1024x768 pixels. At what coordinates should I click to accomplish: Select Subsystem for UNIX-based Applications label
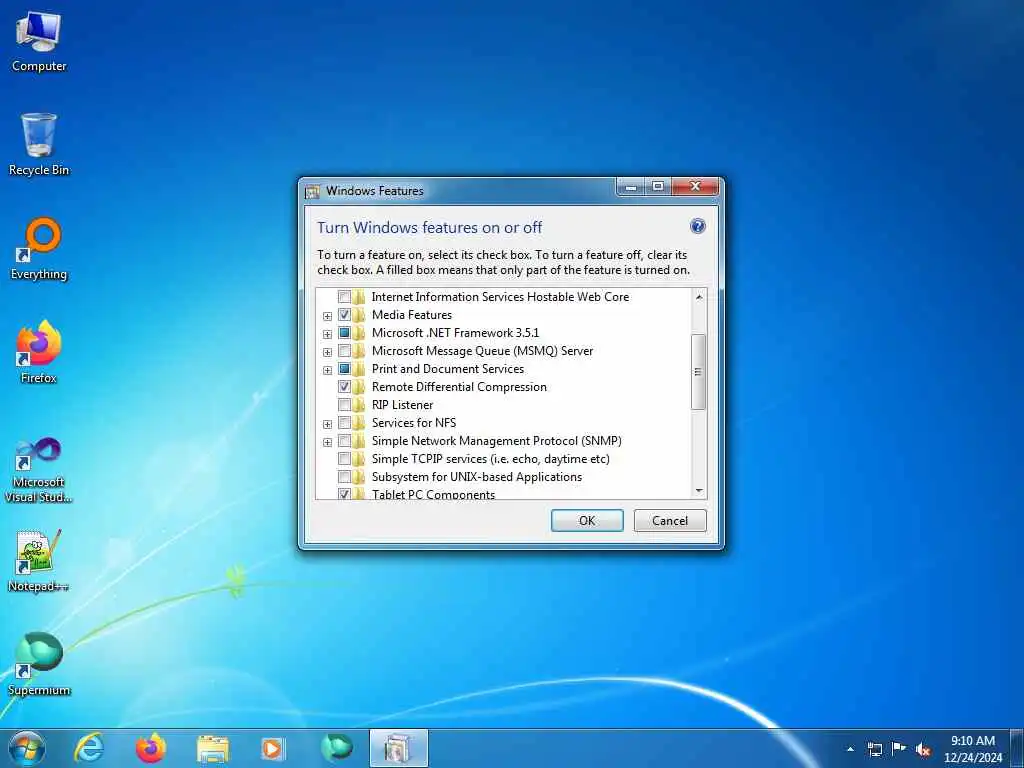(477, 477)
